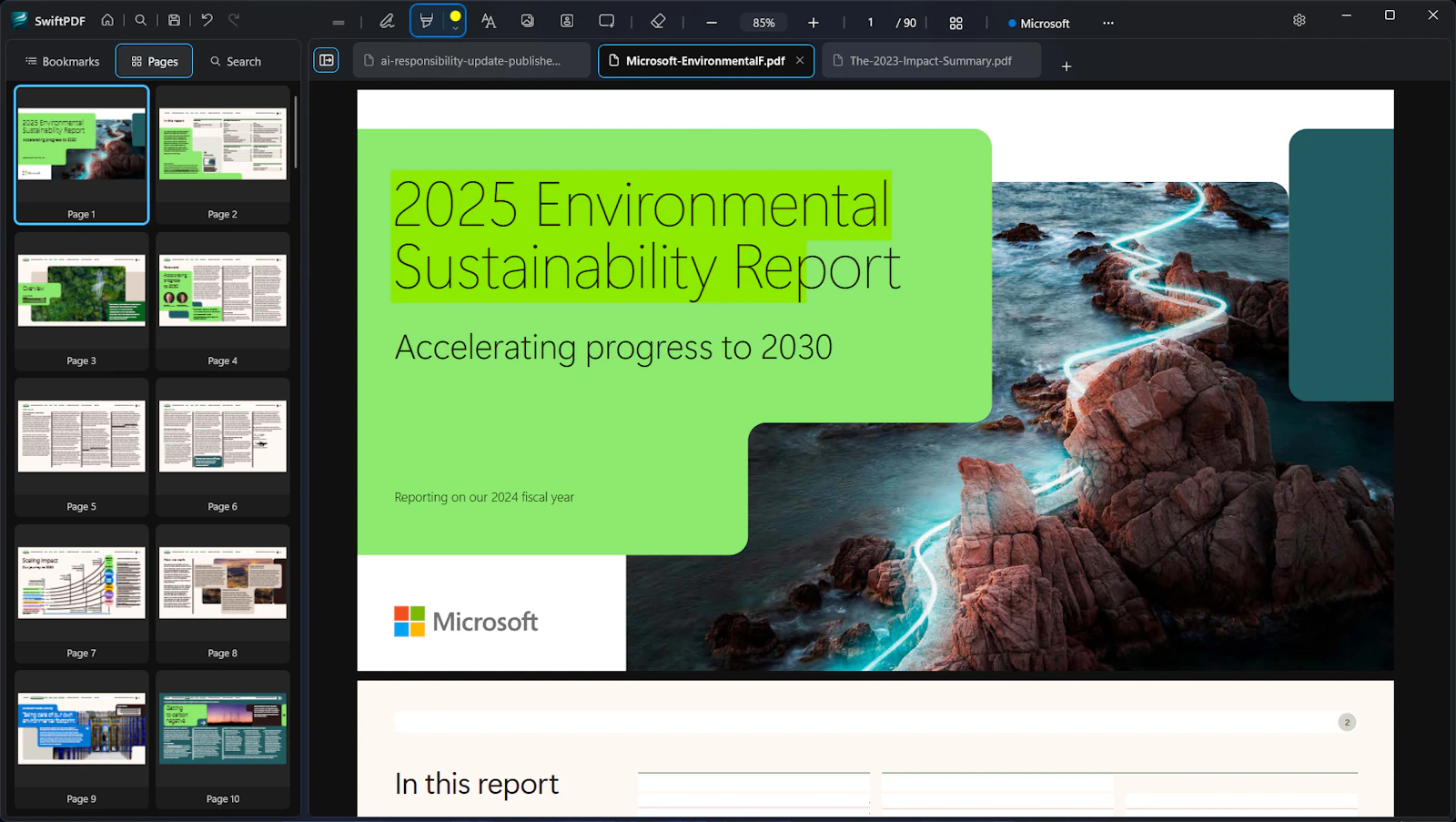Open the more options overflow menu
The height and width of the screenshot is (822, 1456).
coord(1107,22)
